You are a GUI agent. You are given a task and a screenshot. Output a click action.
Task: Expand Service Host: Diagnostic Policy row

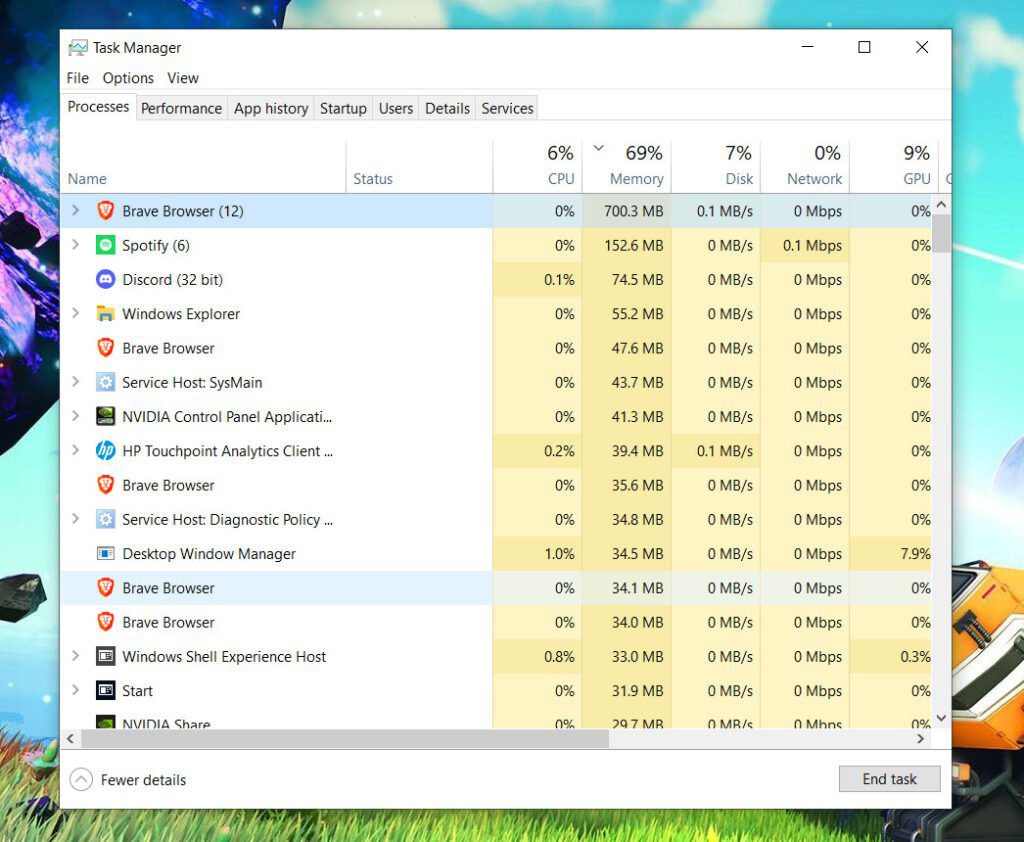76,519
